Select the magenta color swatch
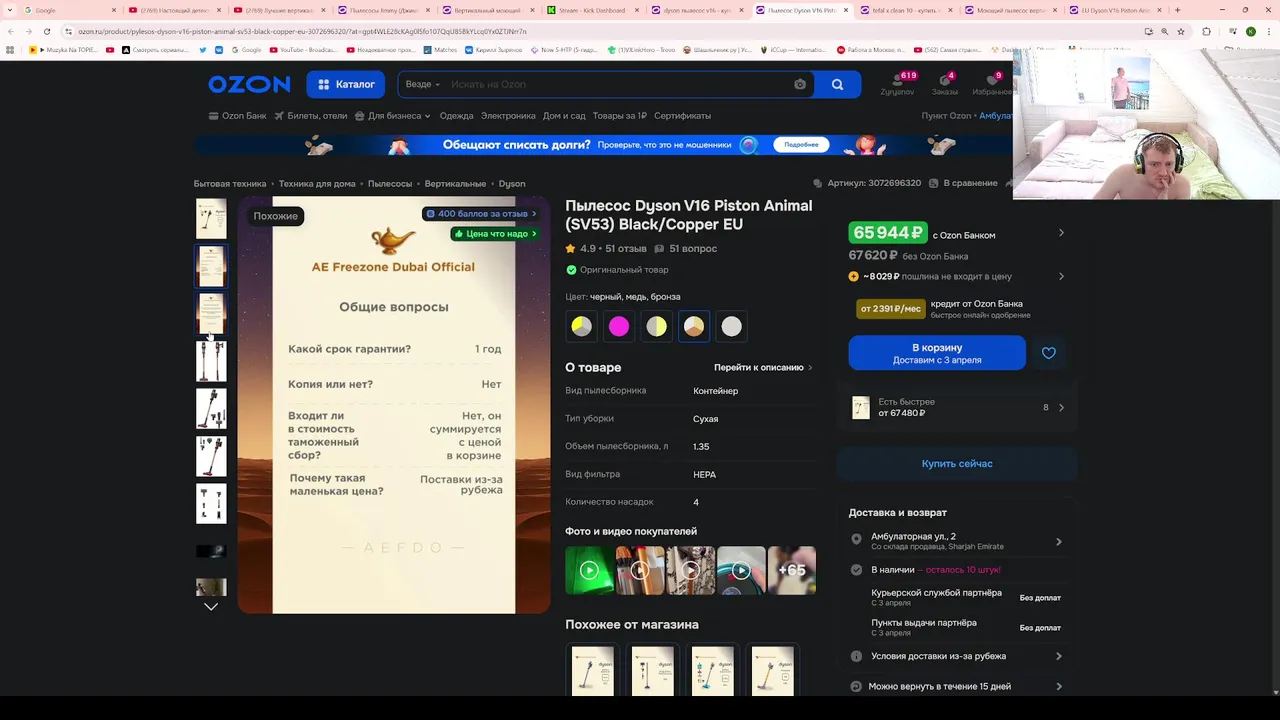1280x720 pixels. (619, 326)
